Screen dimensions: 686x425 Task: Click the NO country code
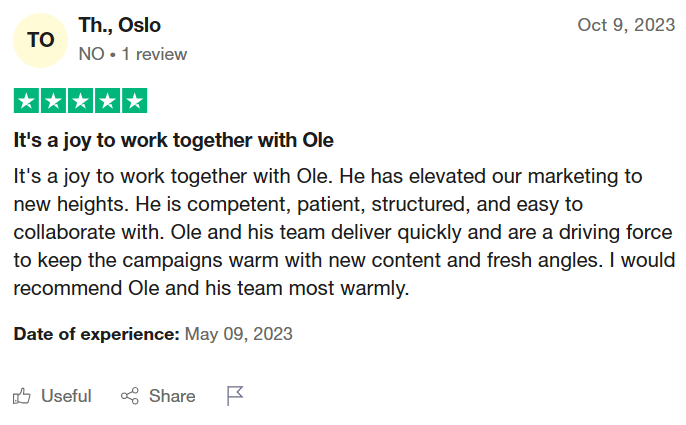click(91, 54)
